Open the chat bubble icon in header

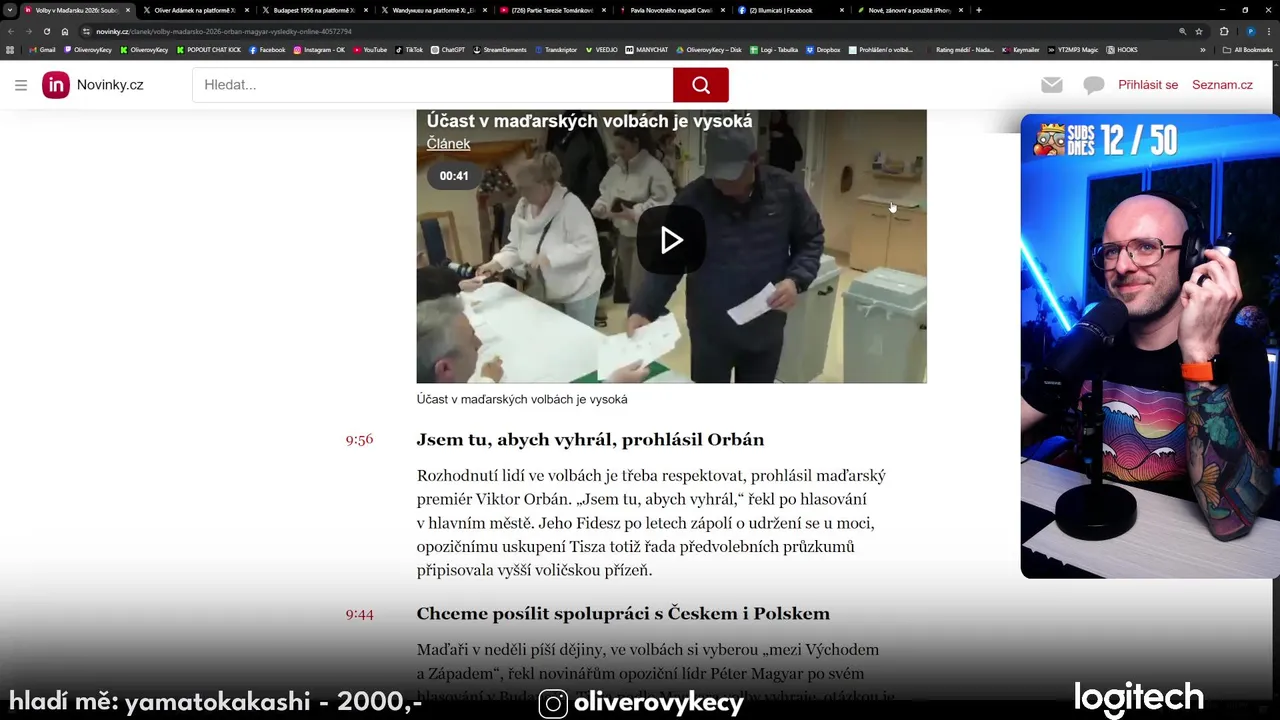point(1094,86)
